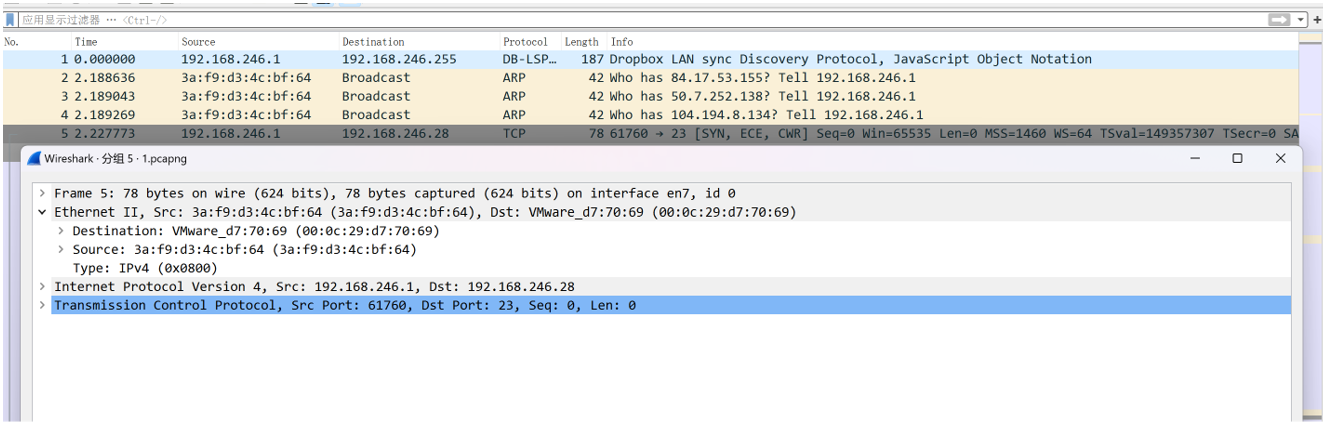Image resolution: width=1323 pixels, height=427 pixels.
Task: Sort packets by Time column header
Action: (x=86, y=42)
